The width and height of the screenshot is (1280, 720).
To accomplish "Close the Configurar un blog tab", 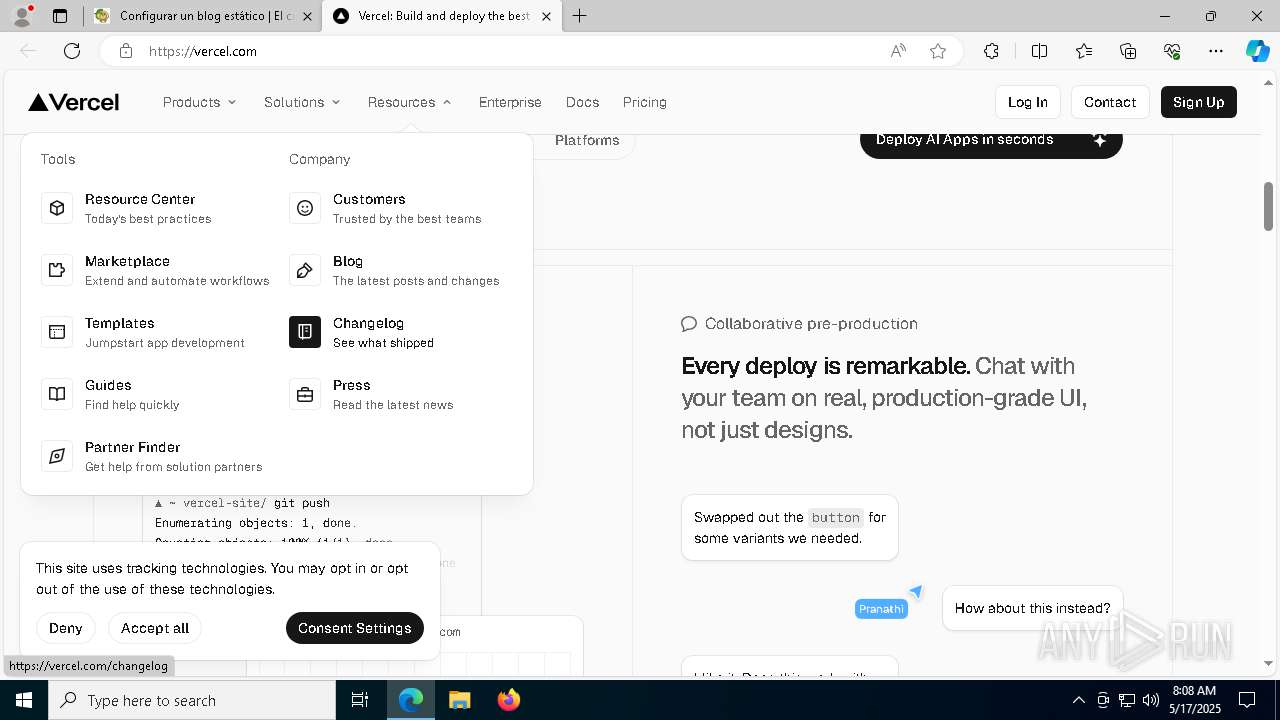I will pos(307,16).
